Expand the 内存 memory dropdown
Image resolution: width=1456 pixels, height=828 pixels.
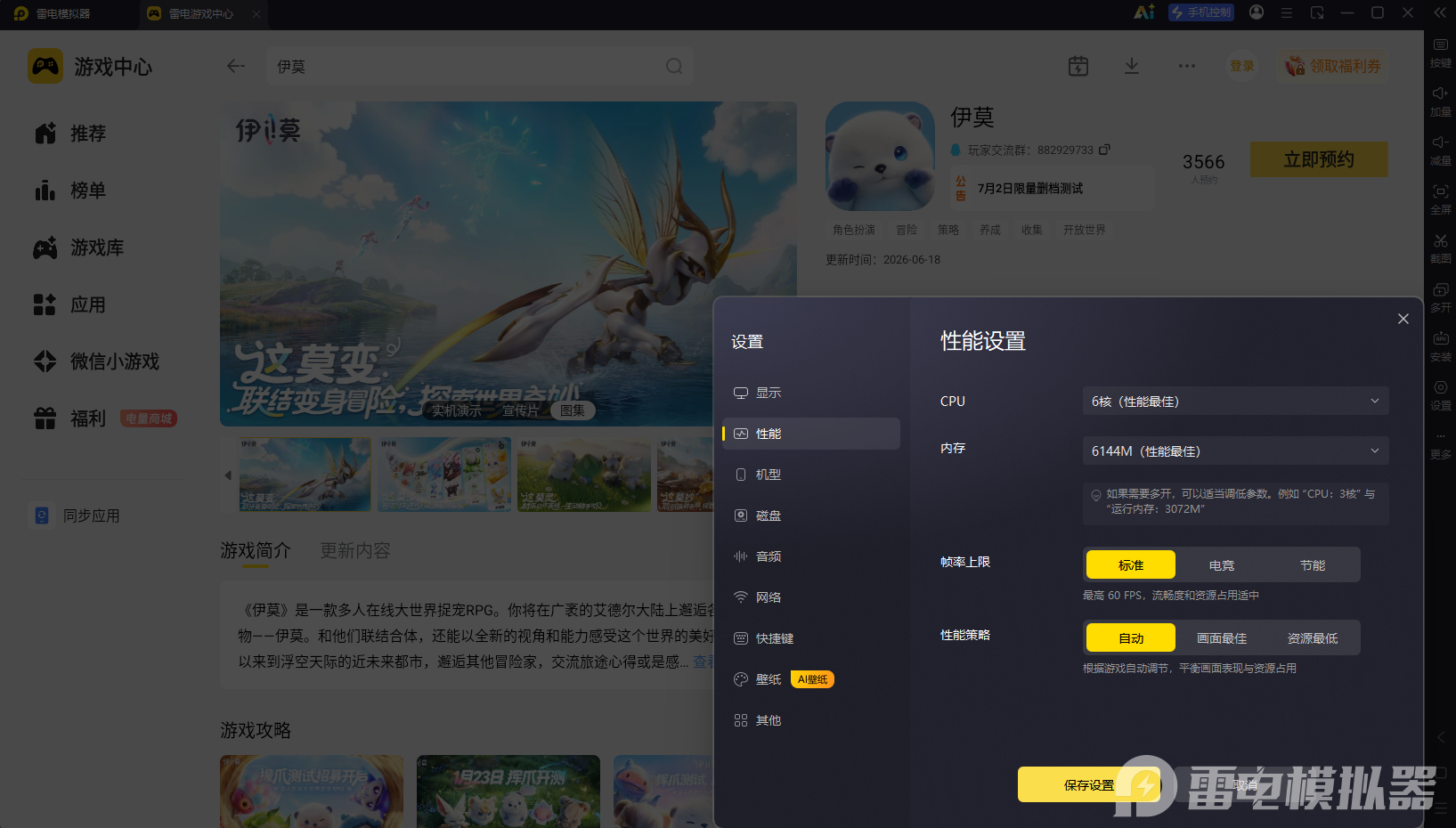point(1235,451)
